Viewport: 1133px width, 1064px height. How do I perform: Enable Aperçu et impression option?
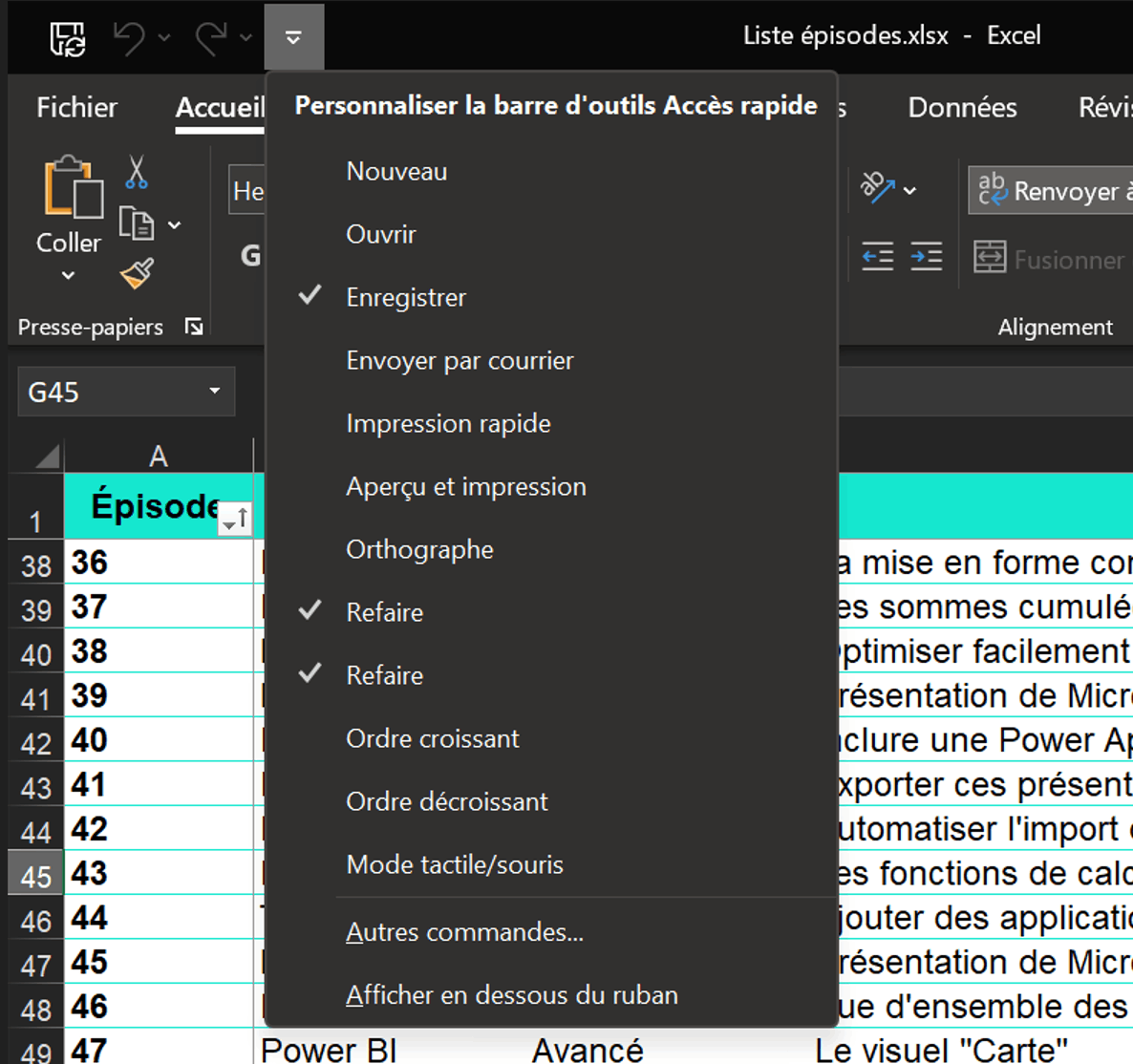(551, 486)
